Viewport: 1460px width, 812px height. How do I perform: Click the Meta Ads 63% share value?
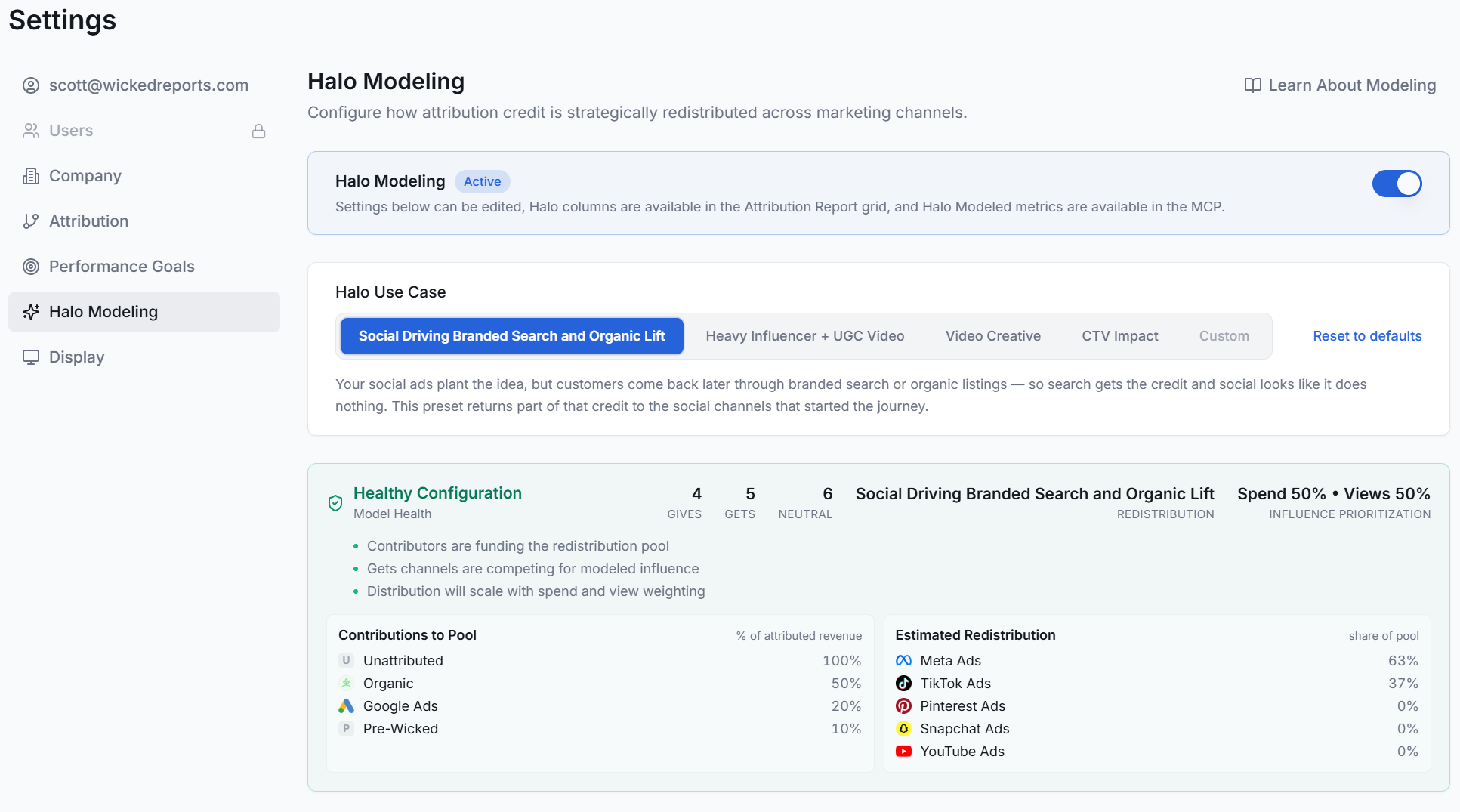[1403, 661]
